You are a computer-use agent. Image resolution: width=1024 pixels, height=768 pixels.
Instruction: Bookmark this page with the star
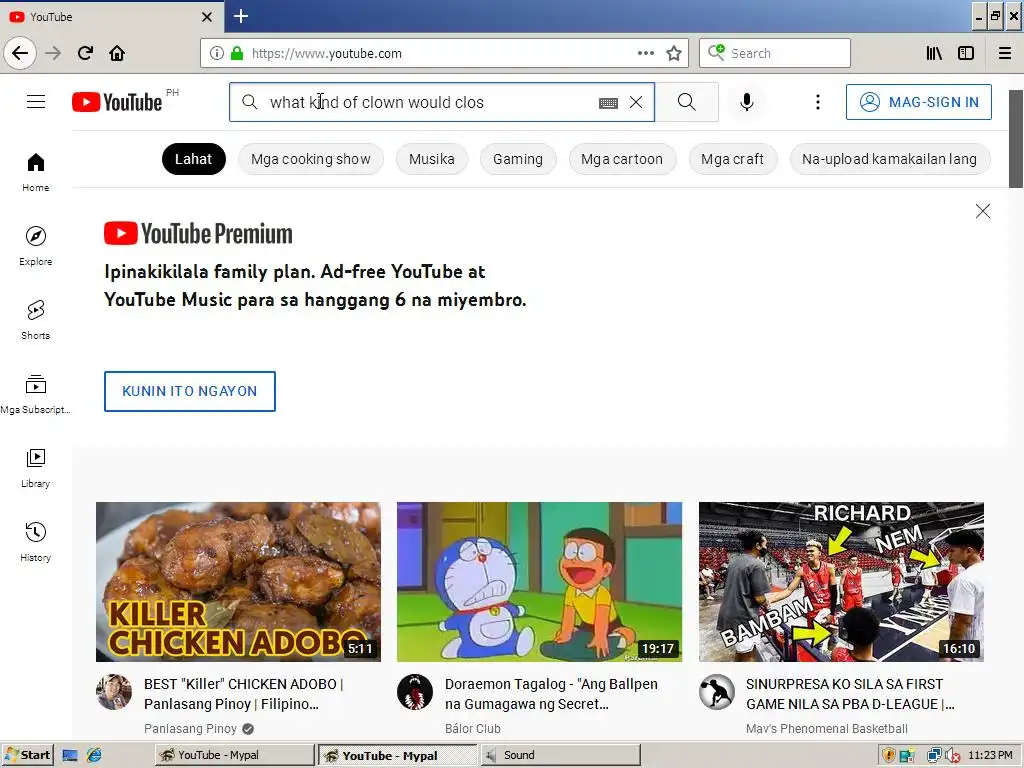674,53
